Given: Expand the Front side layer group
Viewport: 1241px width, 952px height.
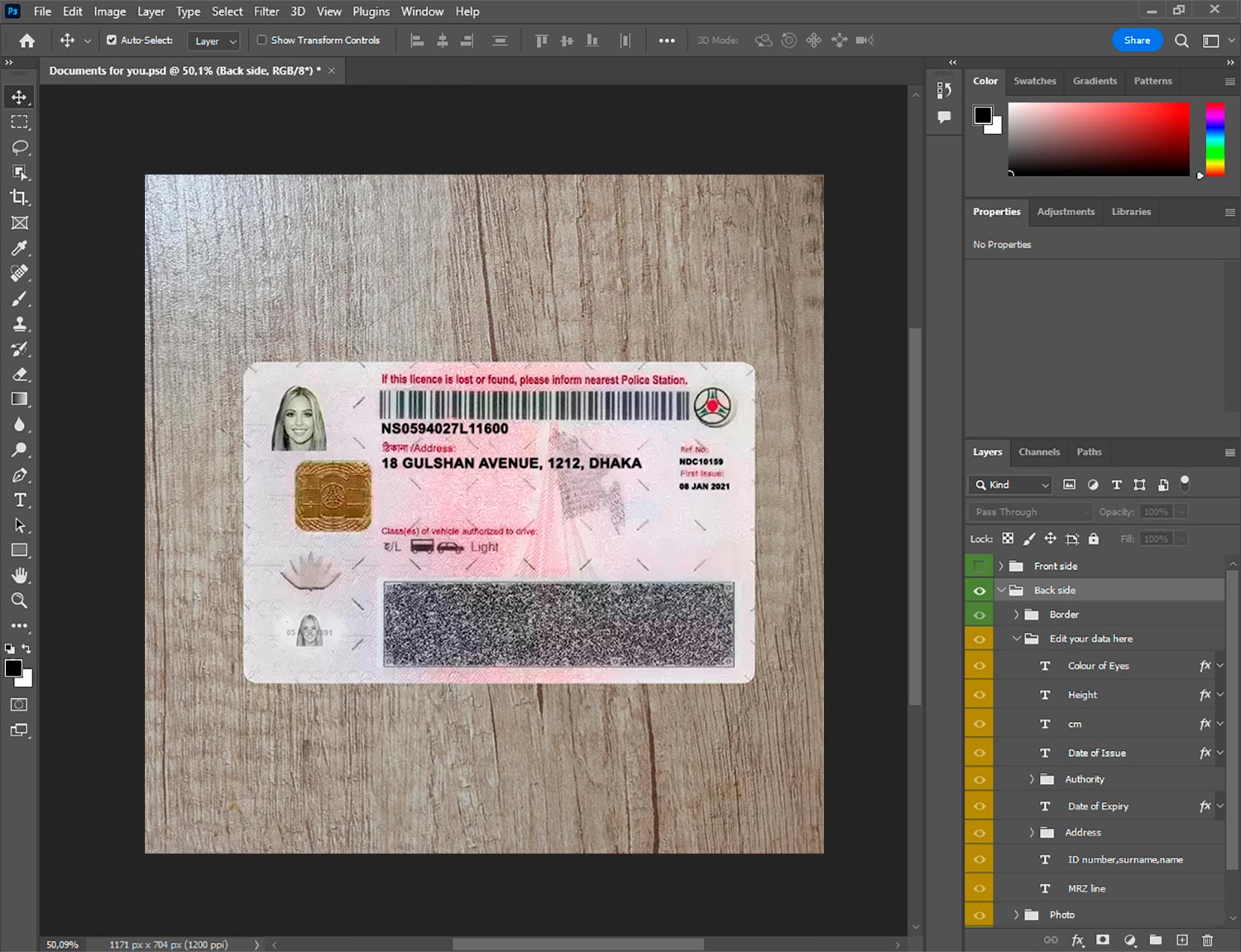Looking at the screenshot, I should tap(1000, 567).
